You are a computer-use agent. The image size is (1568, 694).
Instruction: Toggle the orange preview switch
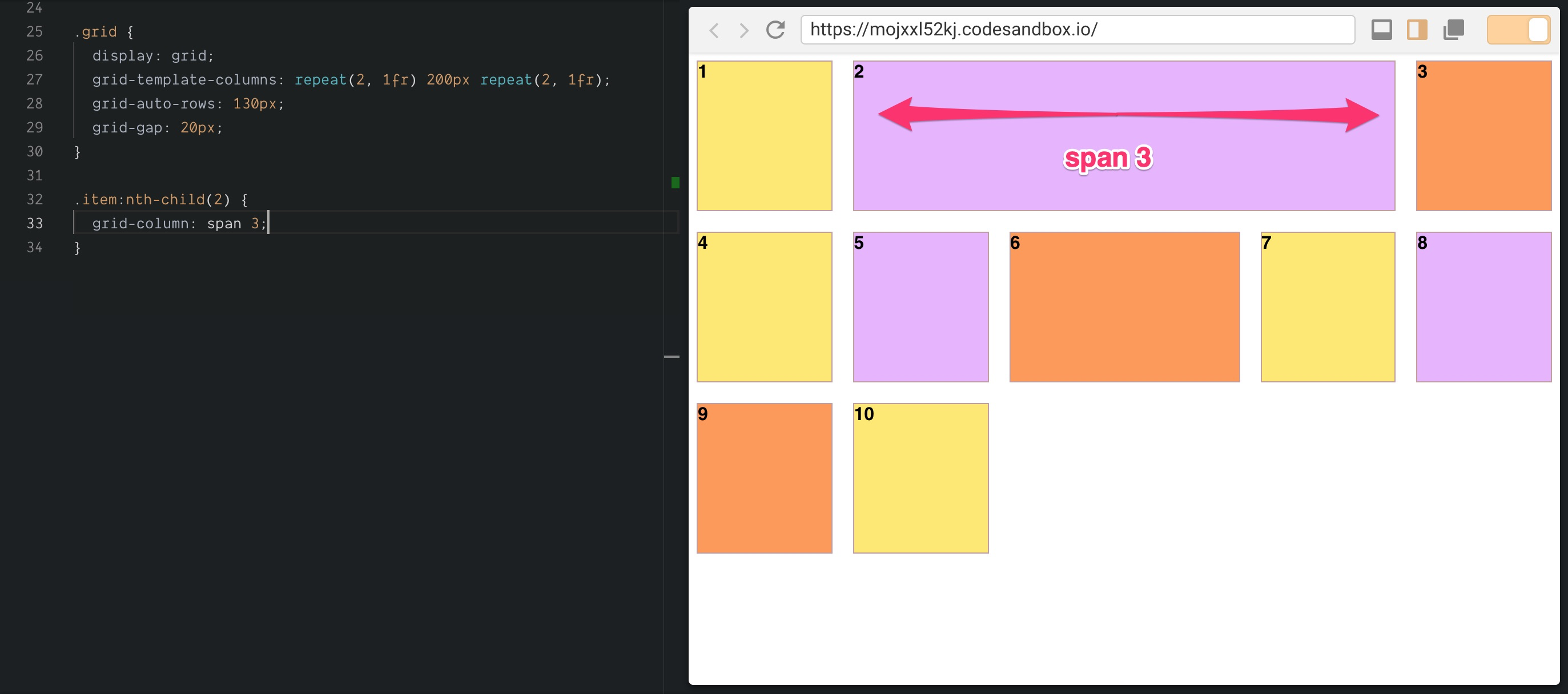click(1519, 30)
